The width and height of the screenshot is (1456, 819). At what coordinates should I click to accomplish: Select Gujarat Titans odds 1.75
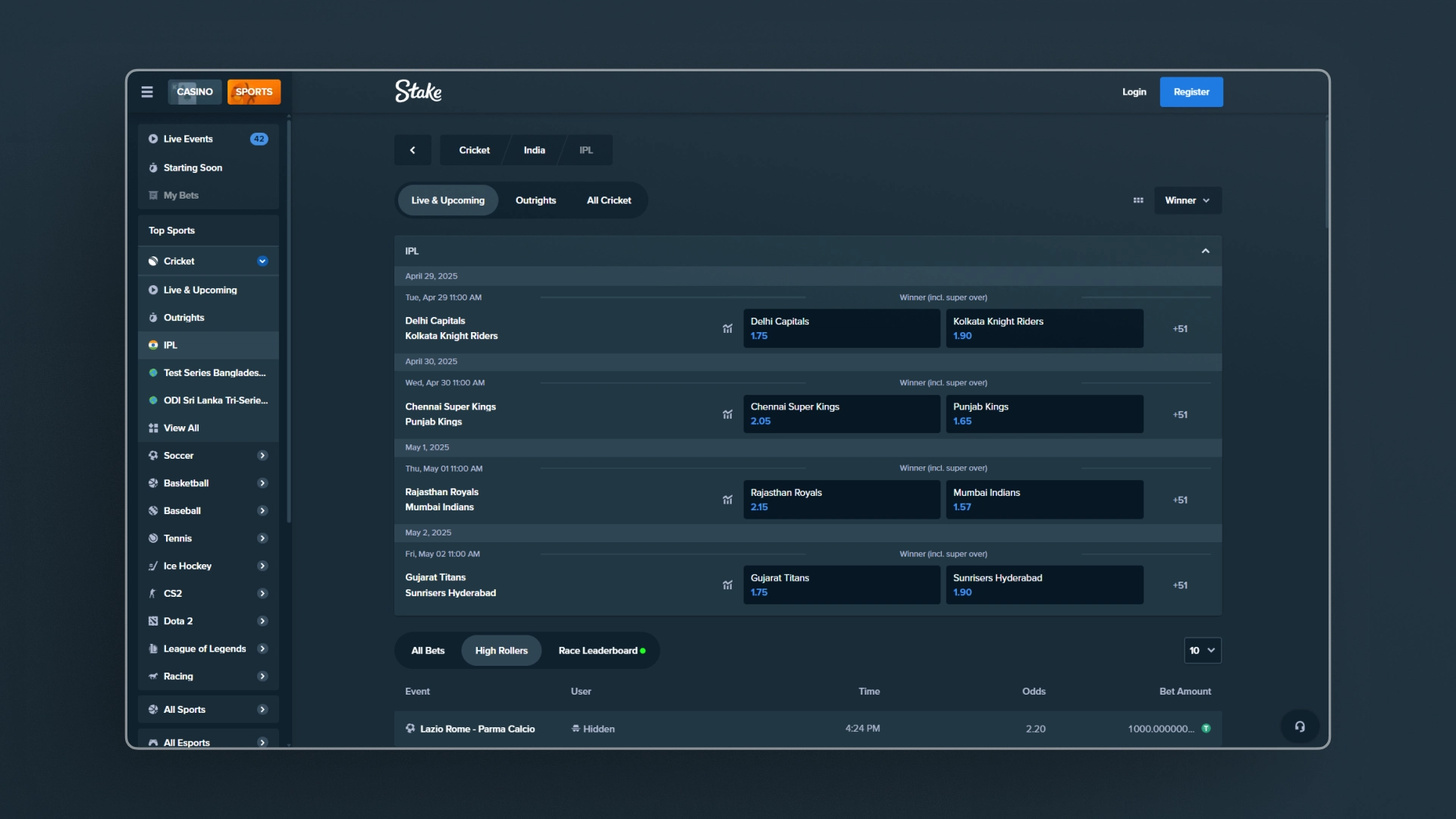pos(842,585)
